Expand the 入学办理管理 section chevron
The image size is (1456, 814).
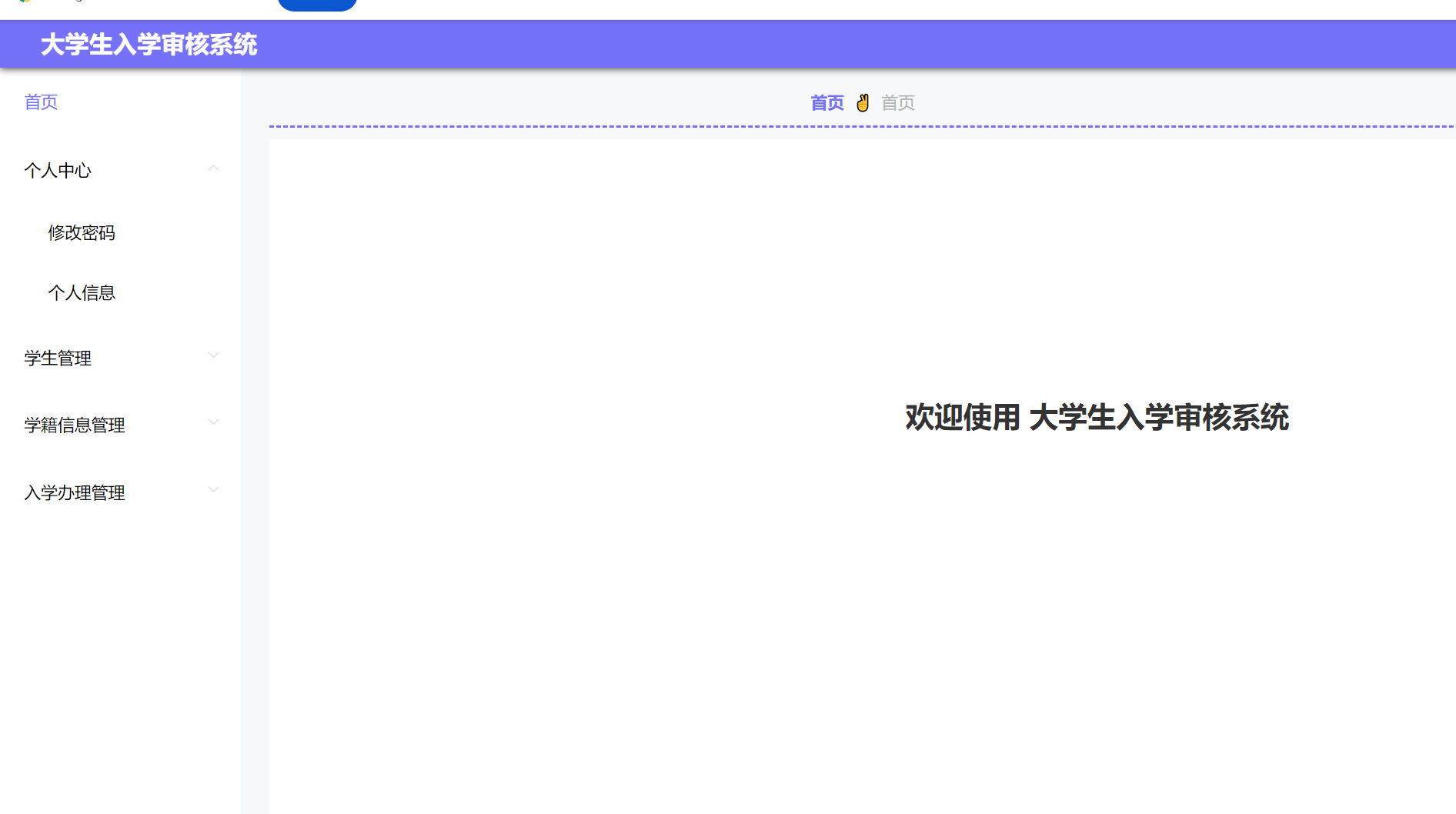pos(213,489)
